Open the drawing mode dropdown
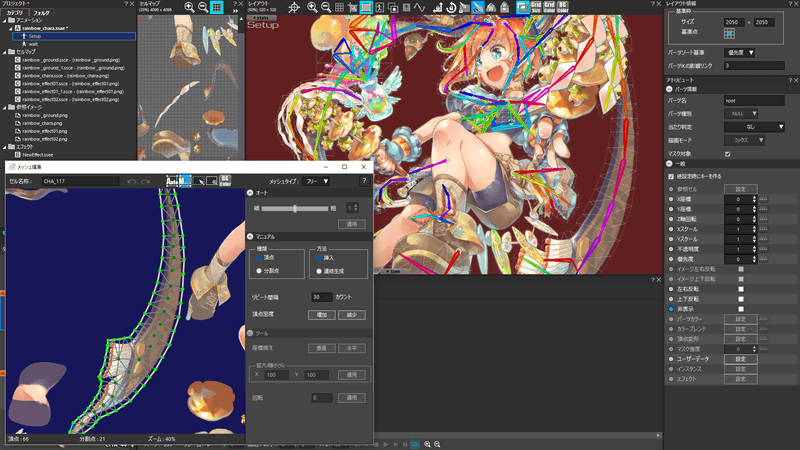The height and width of the screenshot is (450, 800). (744, 140)
